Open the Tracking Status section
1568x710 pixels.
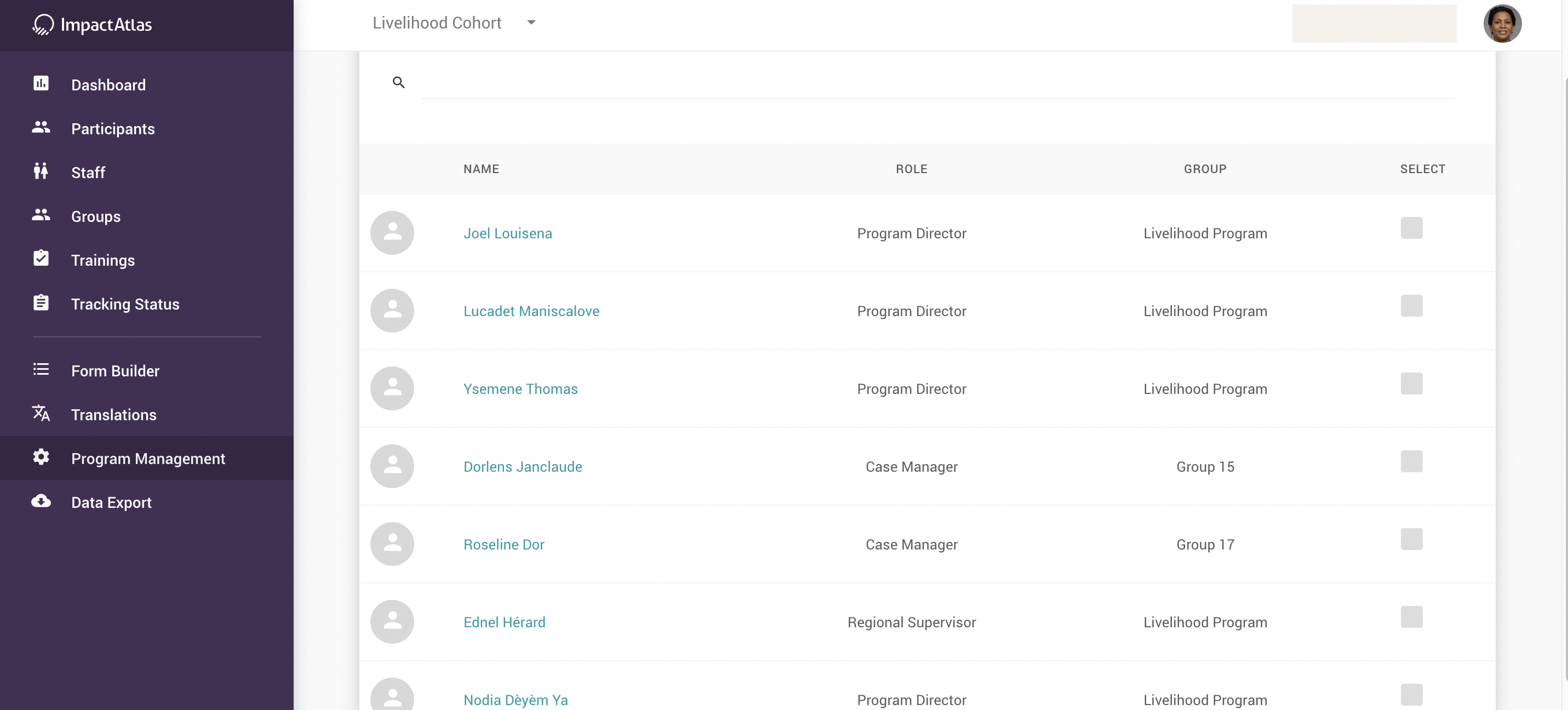pos(125,304)
